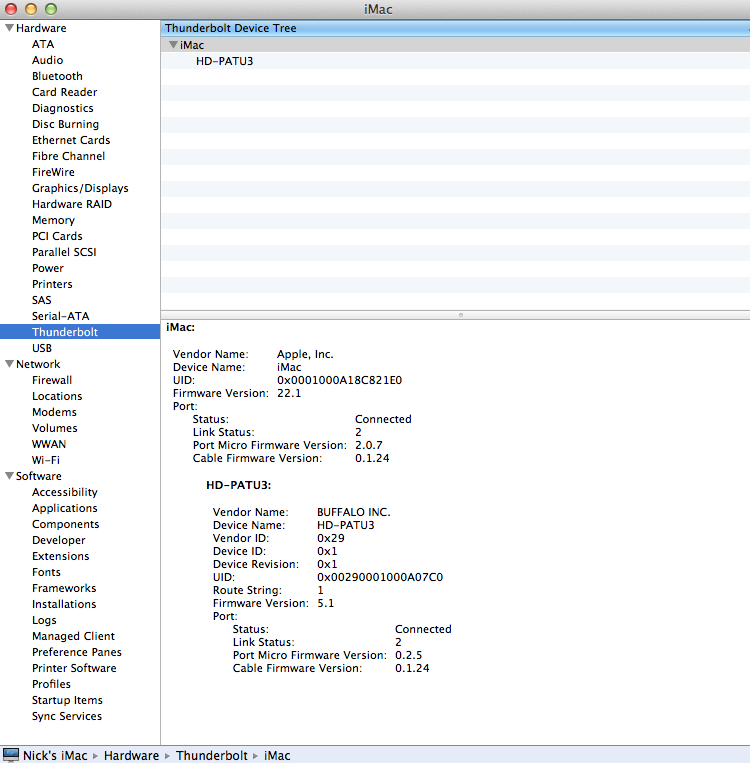Click the HD-PATU3: bold heading in details
Viewport: 750px width, 763px height.
(x=238, y=485)
